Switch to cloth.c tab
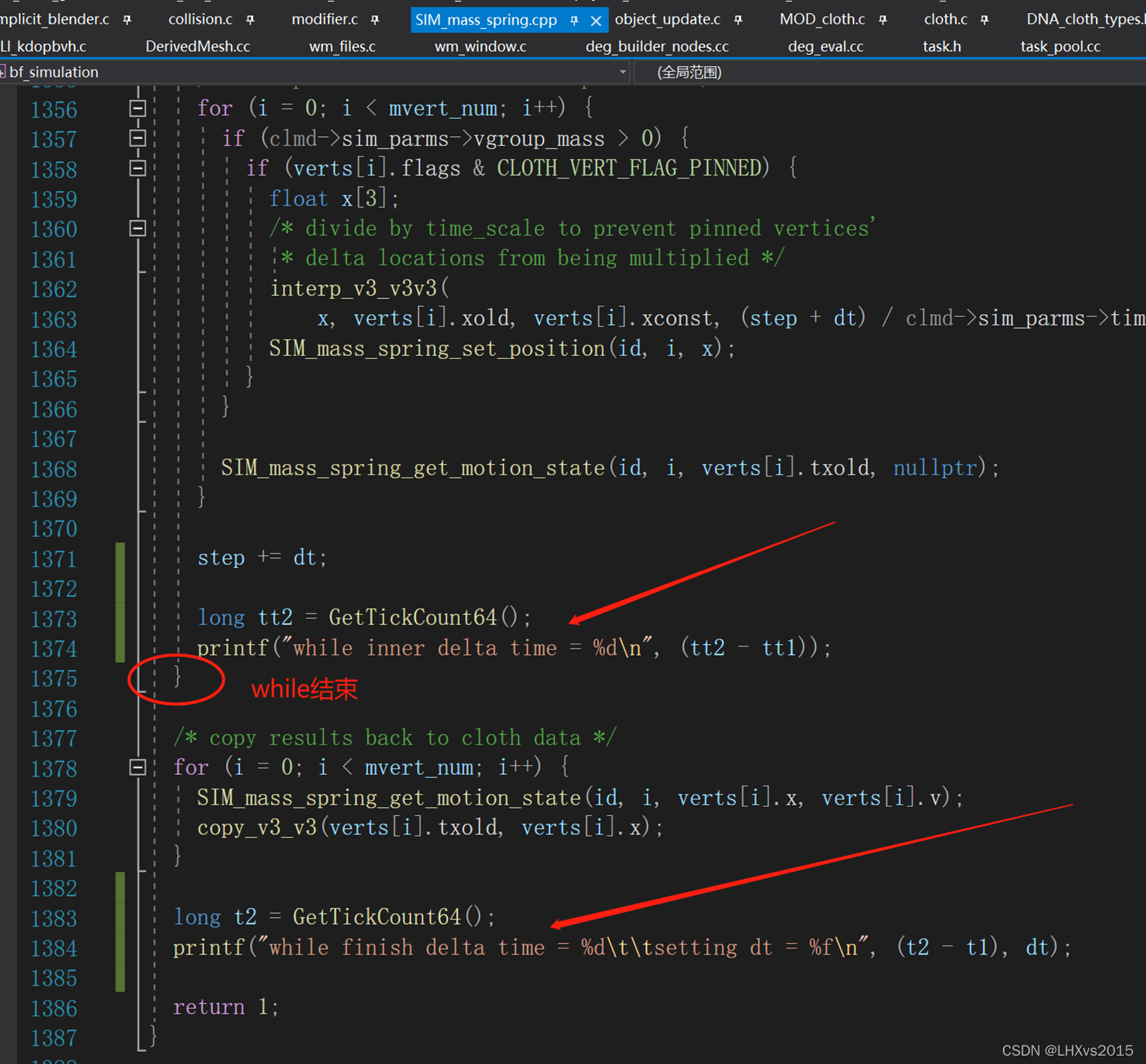1146x1064 pixels. coord(945,19)
